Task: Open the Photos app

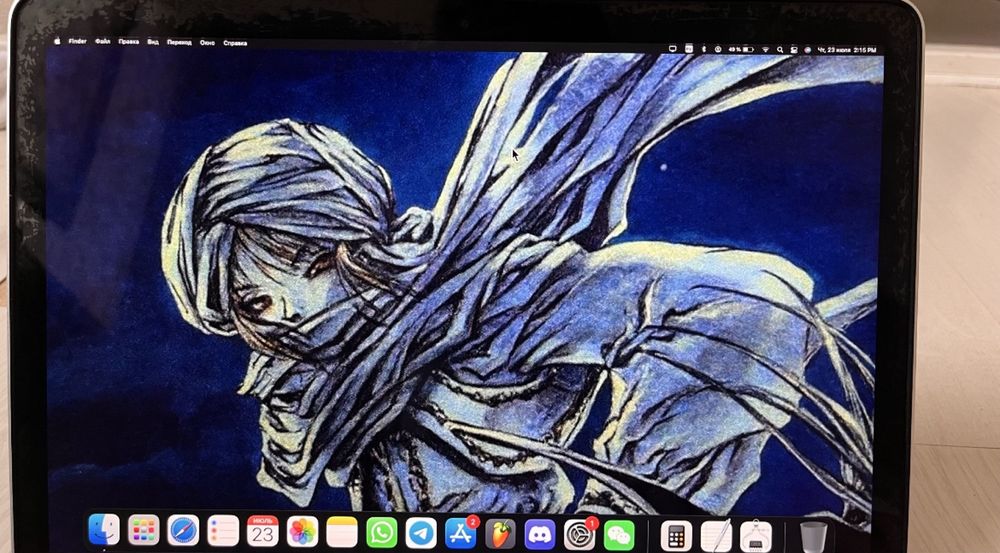Action: pos(302,531)
